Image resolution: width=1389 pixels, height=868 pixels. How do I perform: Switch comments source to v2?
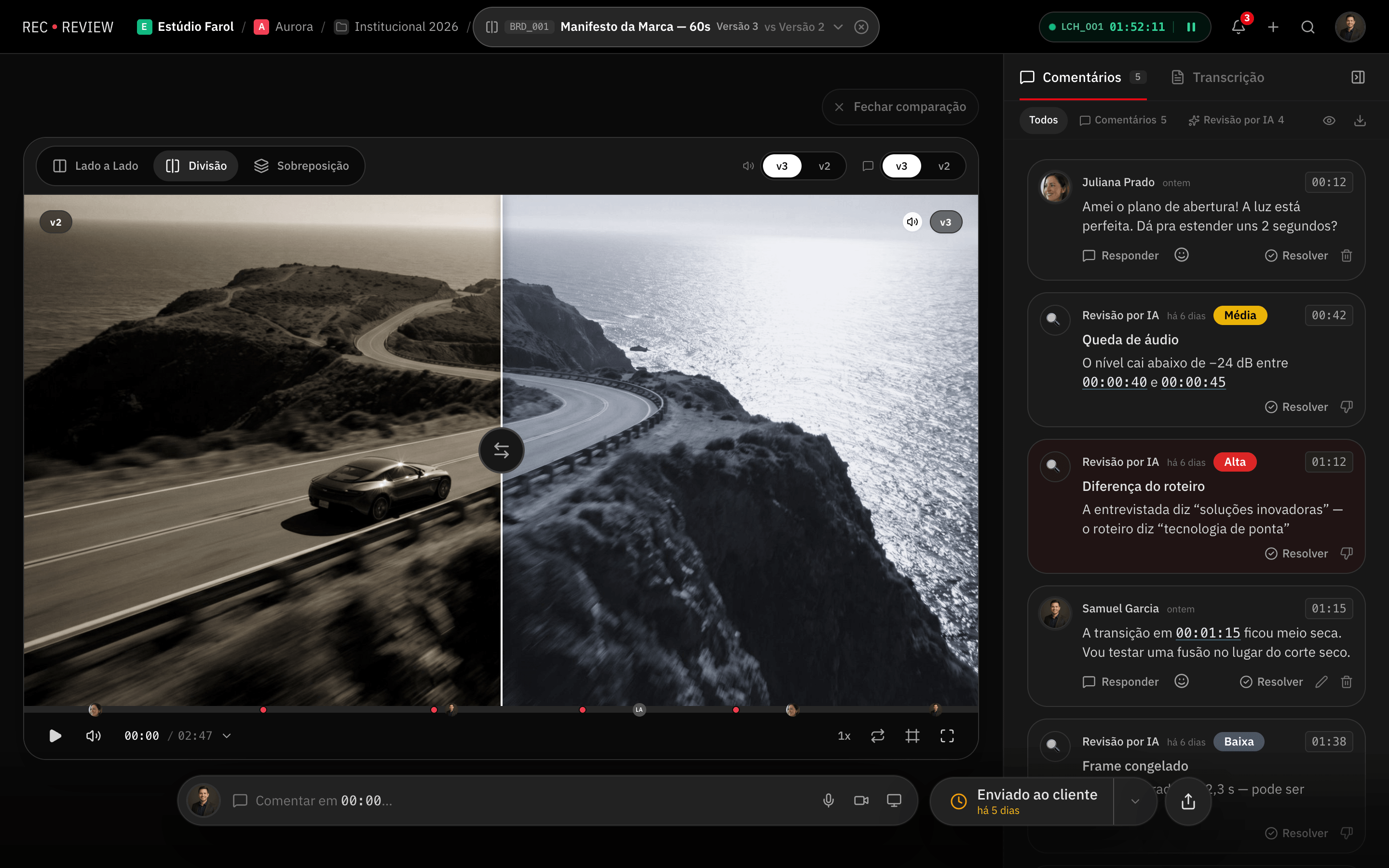point(943,166)
